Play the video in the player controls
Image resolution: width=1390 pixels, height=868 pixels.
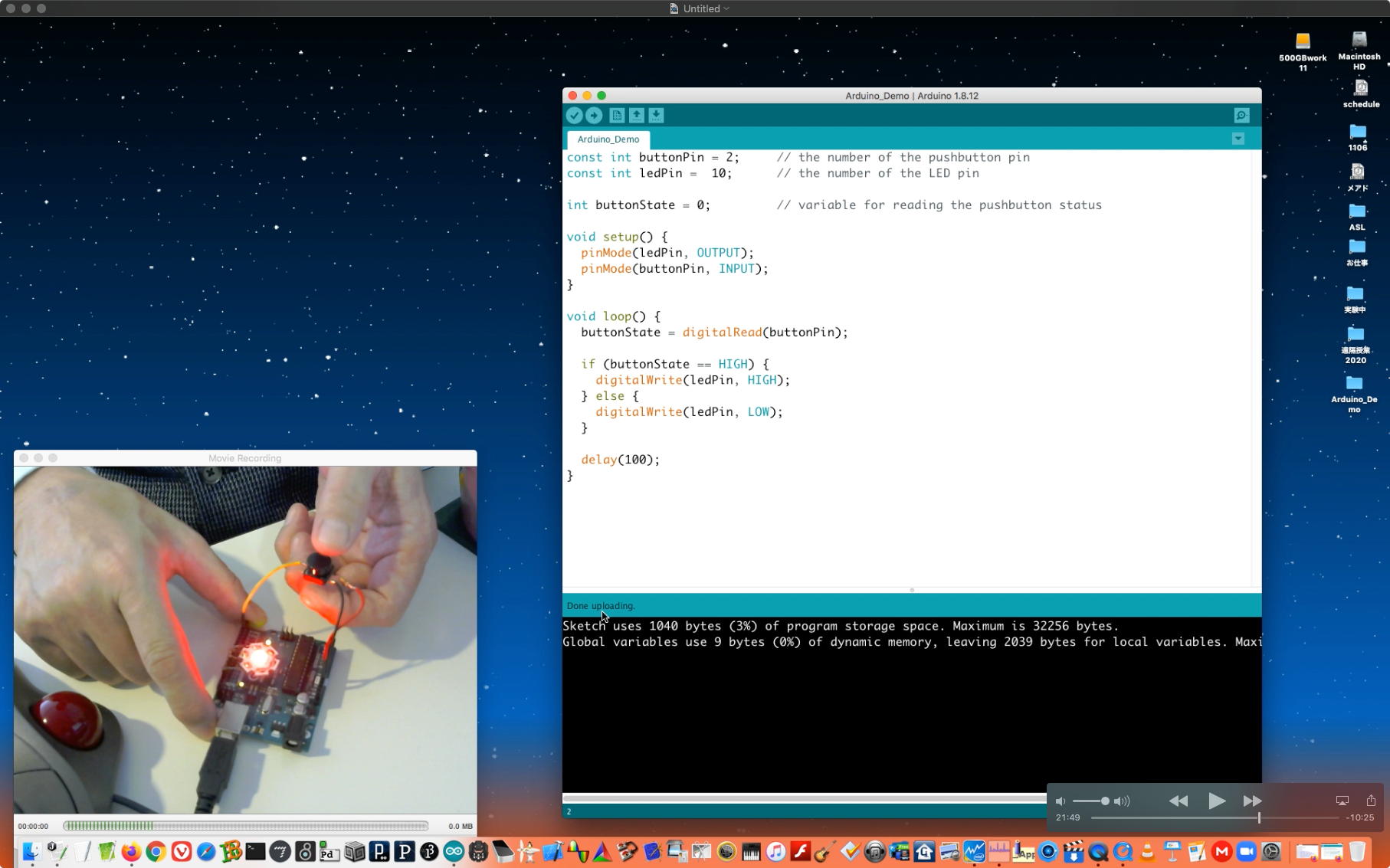pyautogui.click(x=1216, y=801)
